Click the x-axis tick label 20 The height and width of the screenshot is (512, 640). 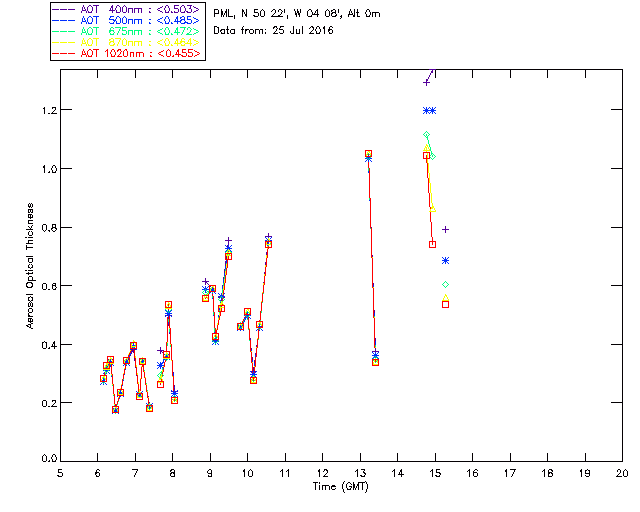point(622,473)
